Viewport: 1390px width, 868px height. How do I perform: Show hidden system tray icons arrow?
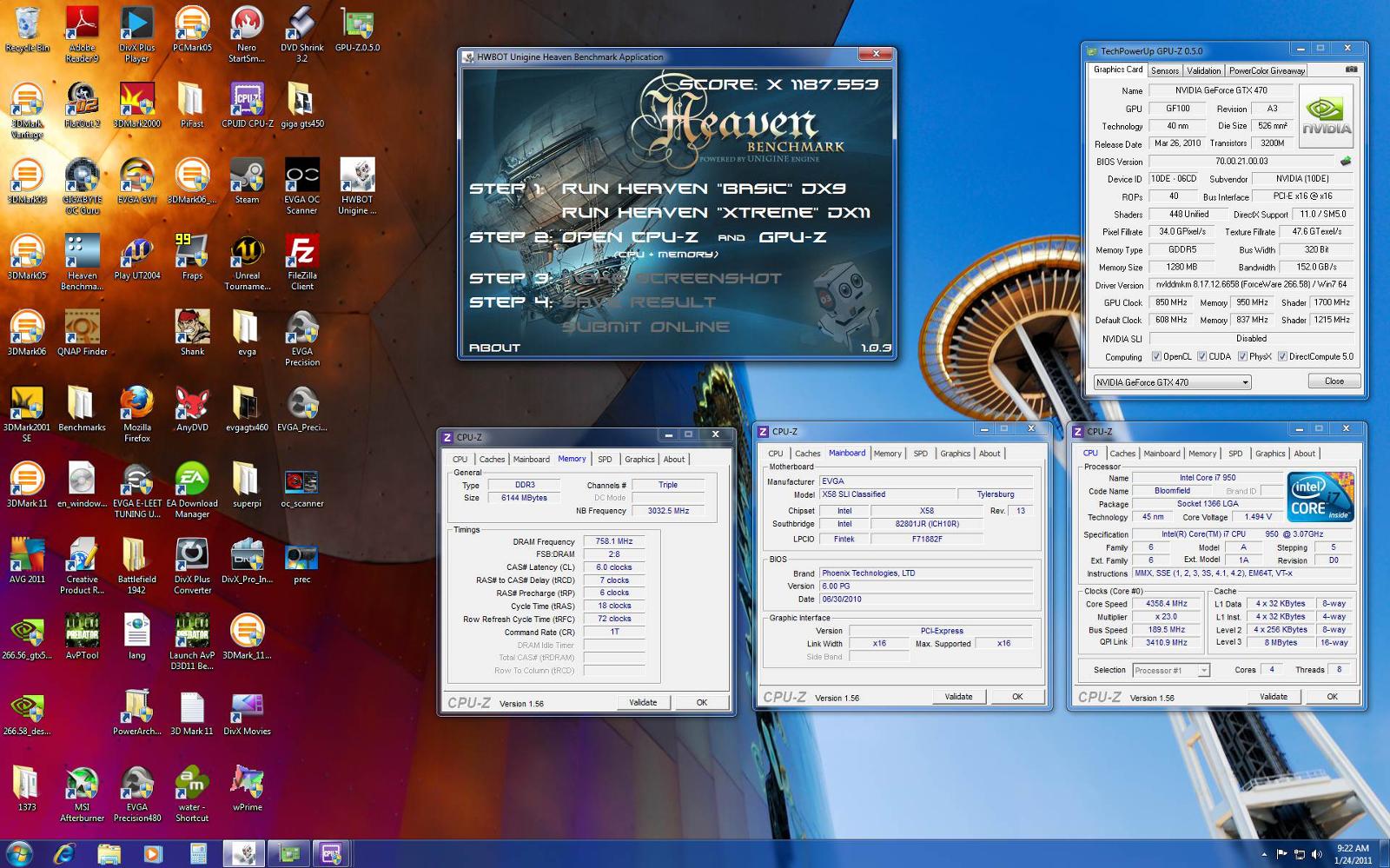(x=1264, y=854)
